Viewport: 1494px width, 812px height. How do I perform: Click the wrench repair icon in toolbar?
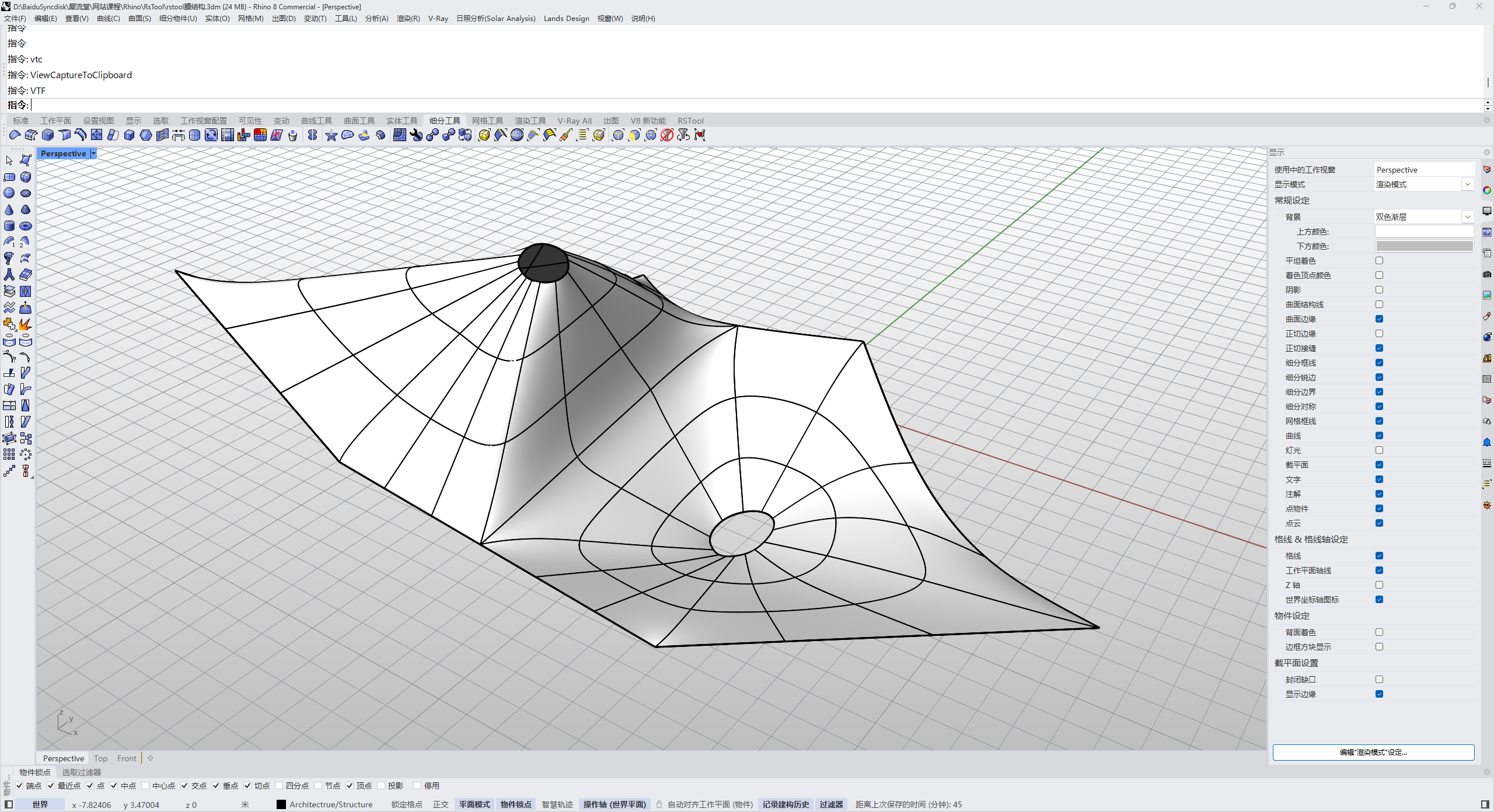pos(416,135)
